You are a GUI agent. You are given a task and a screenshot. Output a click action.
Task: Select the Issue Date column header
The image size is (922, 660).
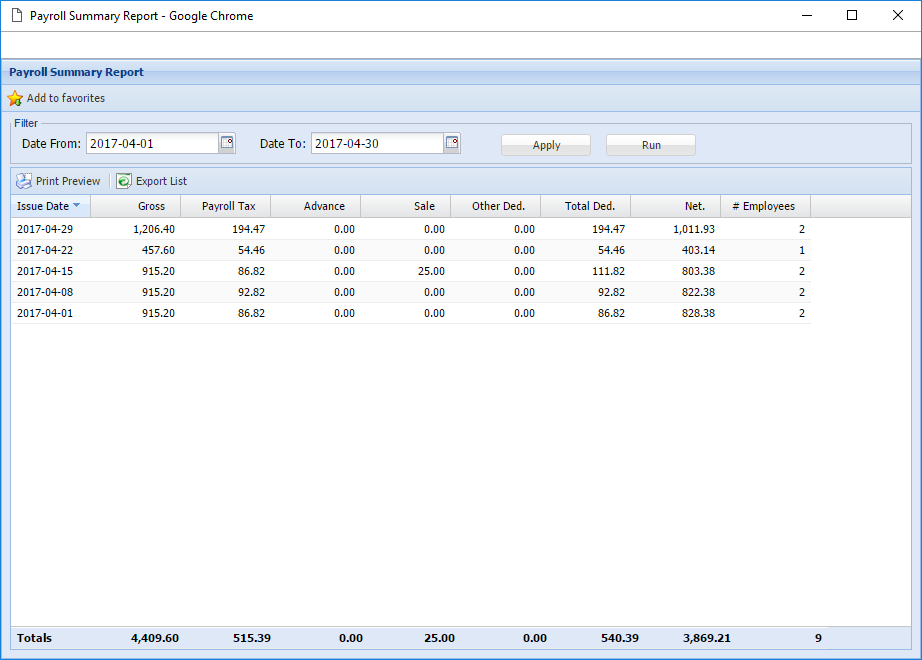click(42, 205)
